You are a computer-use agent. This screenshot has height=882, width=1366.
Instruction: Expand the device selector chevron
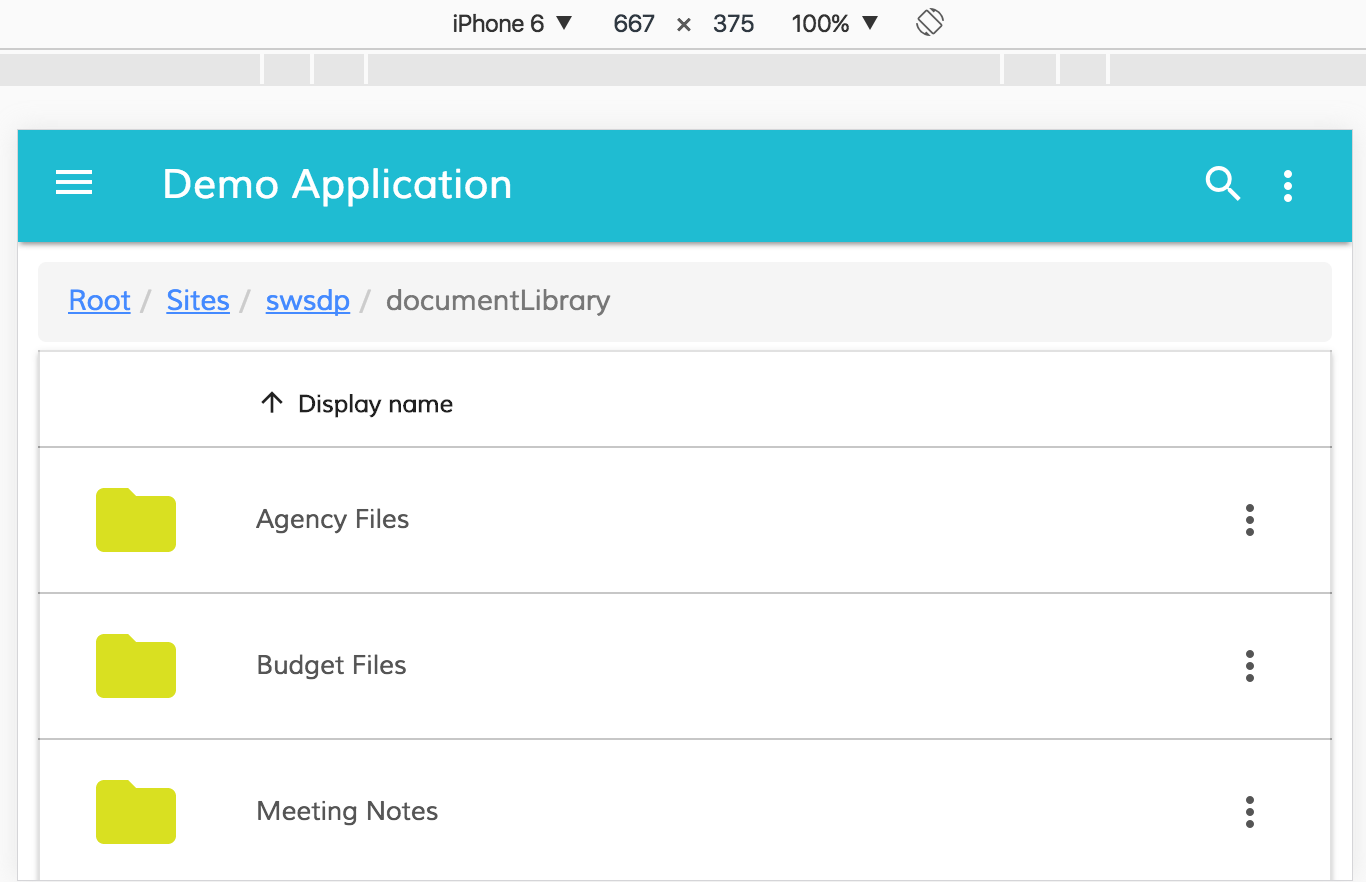tap(566, 23)
